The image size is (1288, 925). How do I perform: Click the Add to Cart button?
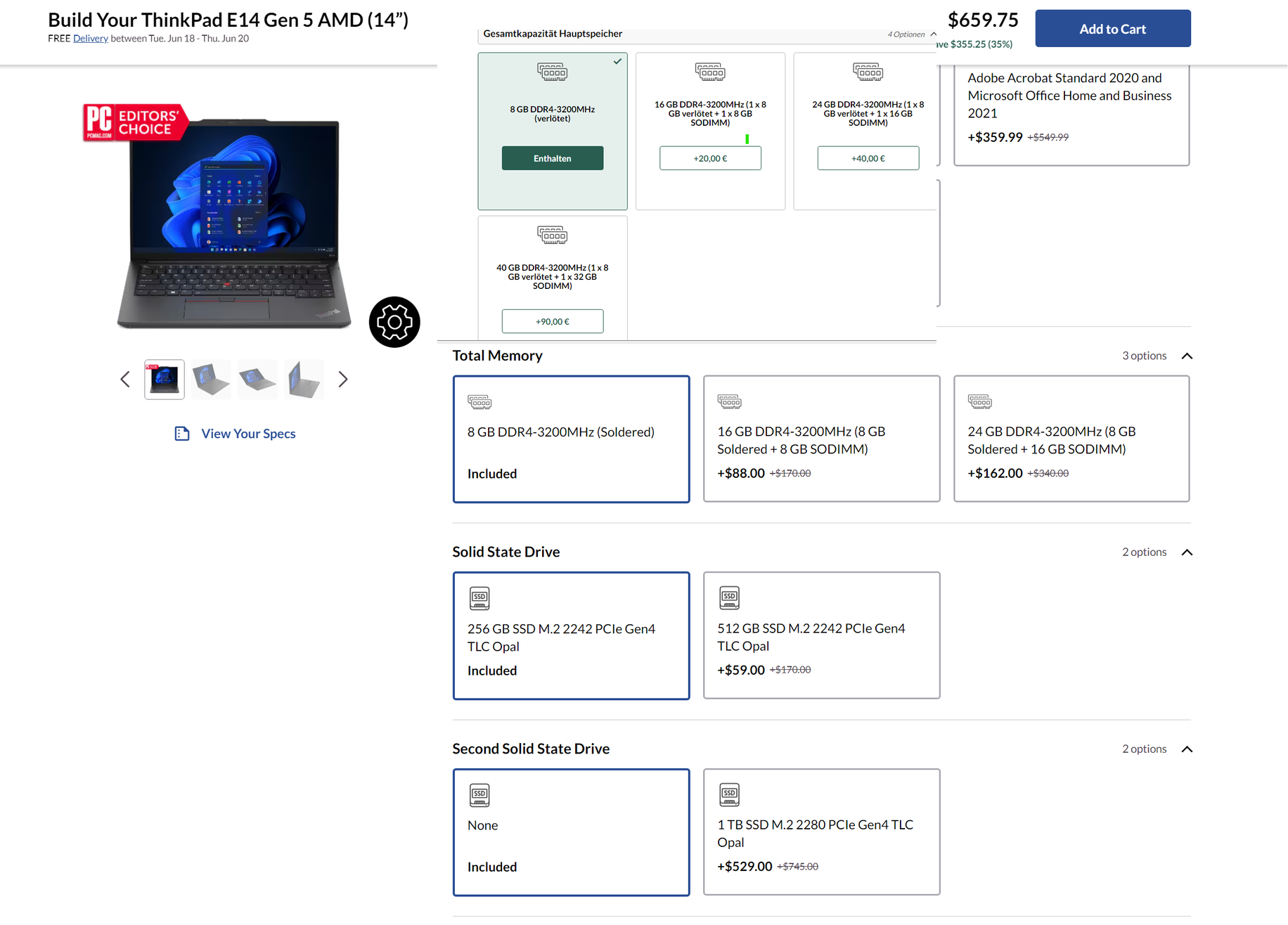pyautogui.click(x=1113, y=29)
